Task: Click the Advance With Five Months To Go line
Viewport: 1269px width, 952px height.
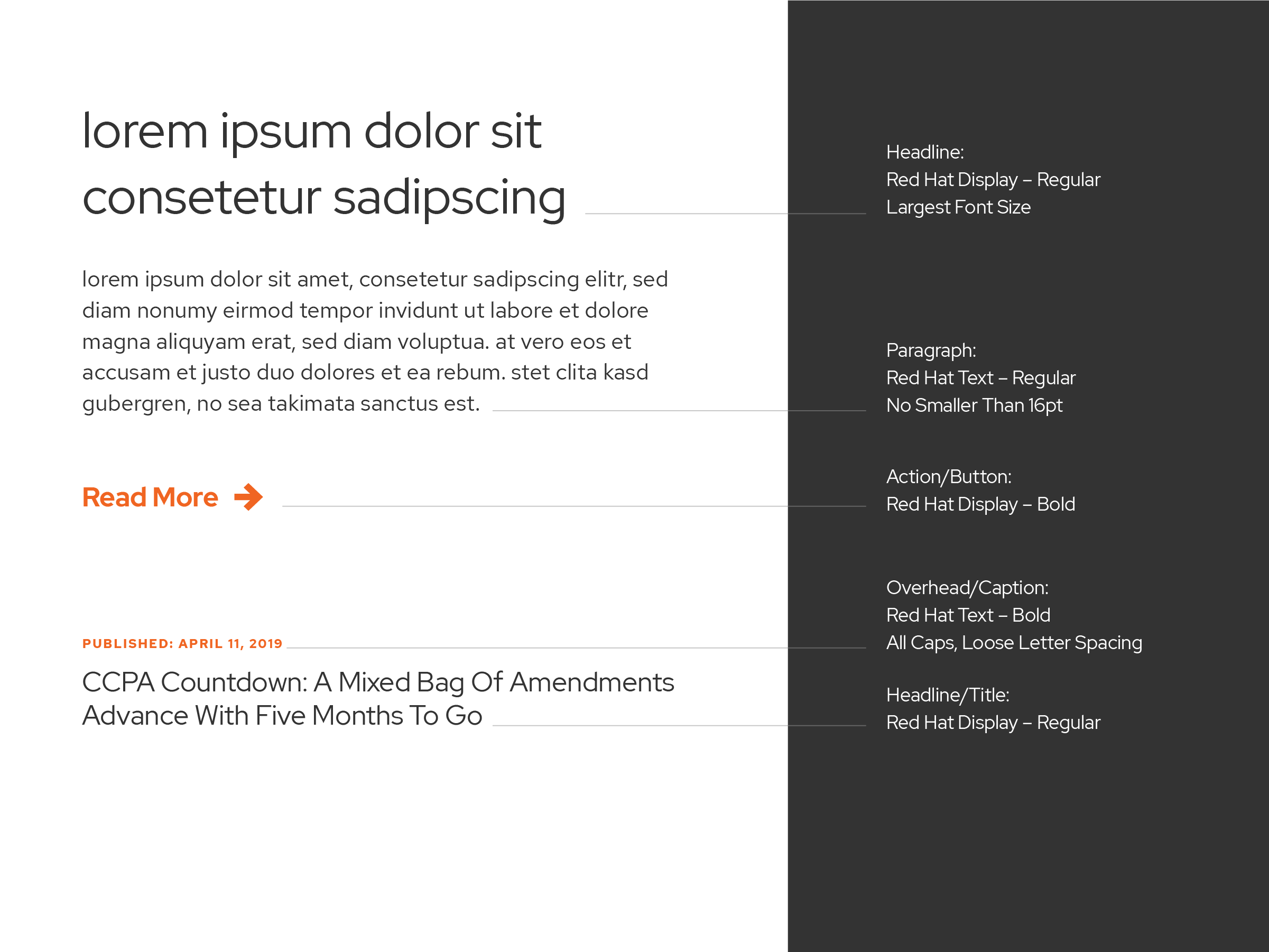Action: tap(282, 716)
